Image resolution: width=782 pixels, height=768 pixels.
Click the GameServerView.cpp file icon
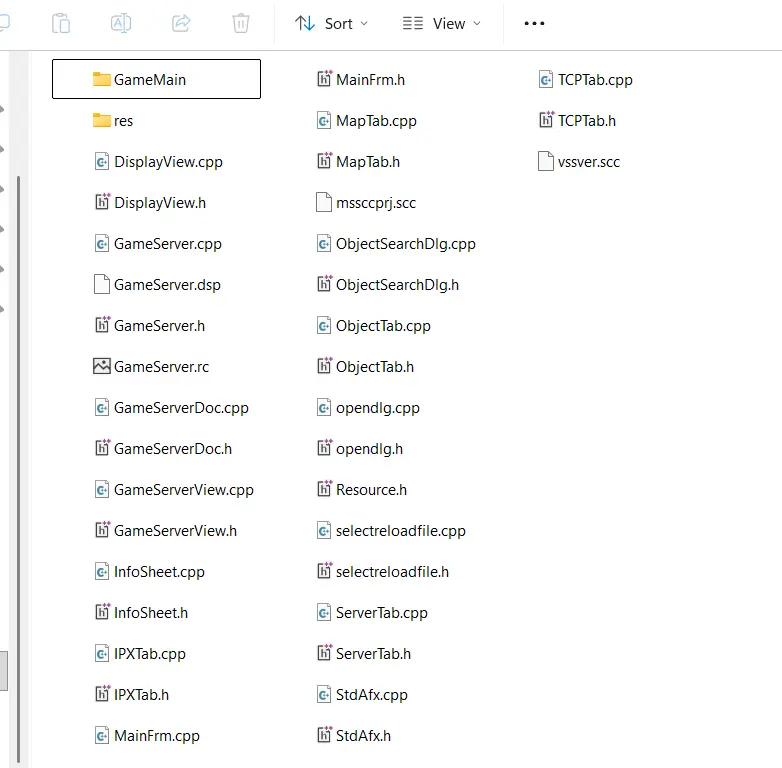[x=102, y=489]
